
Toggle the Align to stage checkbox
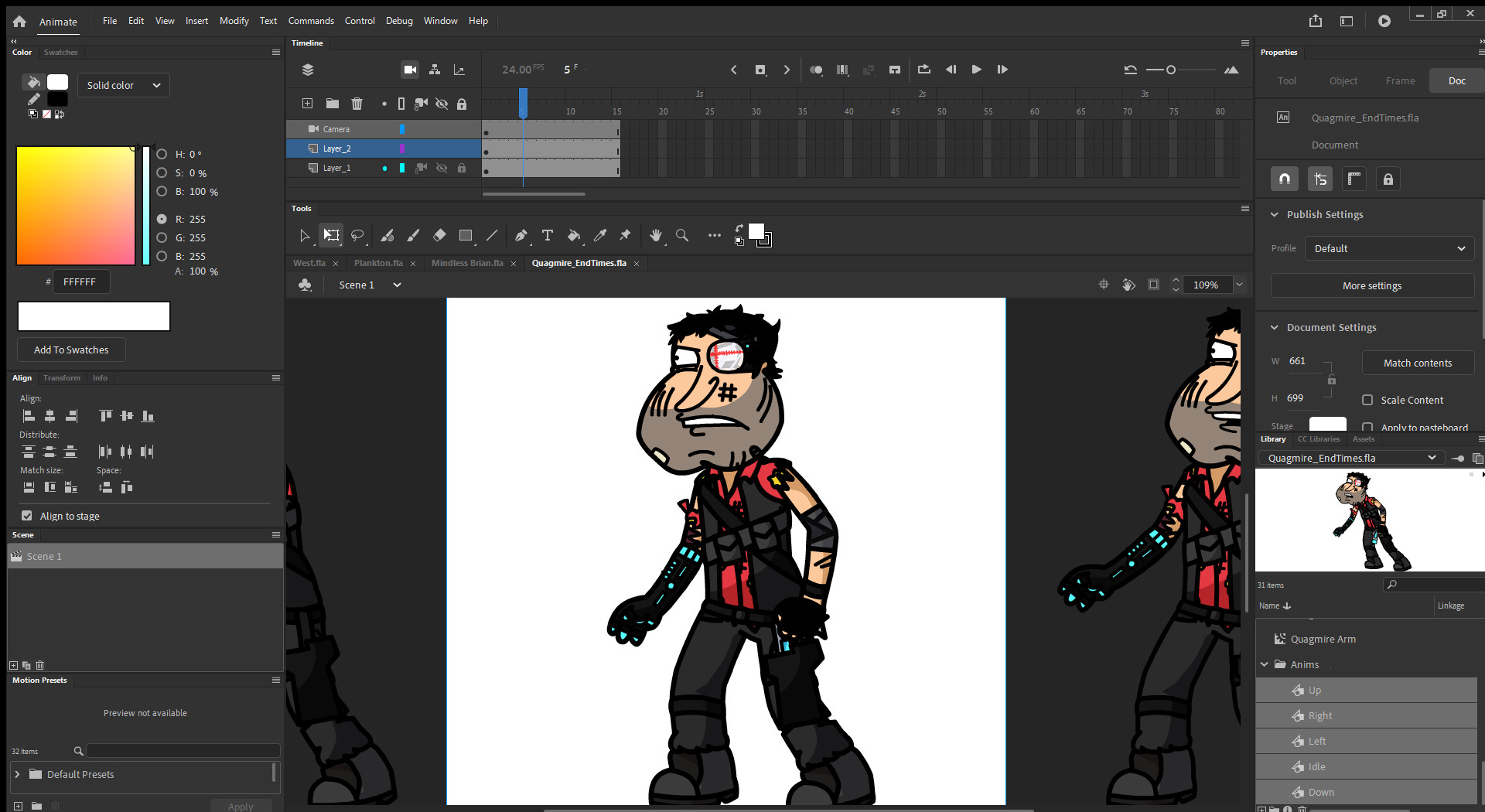point(27,516)
